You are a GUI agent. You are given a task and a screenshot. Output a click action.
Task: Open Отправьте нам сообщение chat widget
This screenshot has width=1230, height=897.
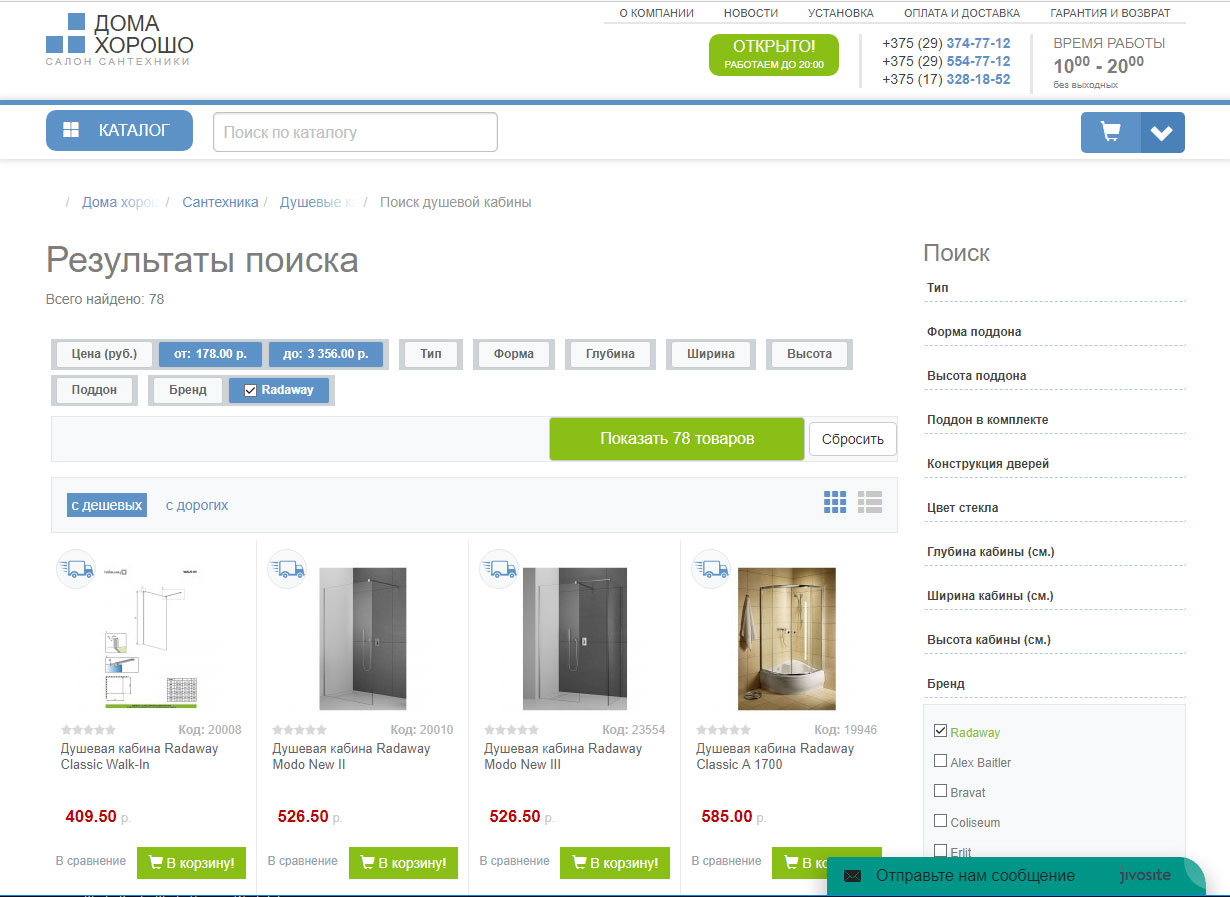pyautogui.click(x=1015, y=876)
